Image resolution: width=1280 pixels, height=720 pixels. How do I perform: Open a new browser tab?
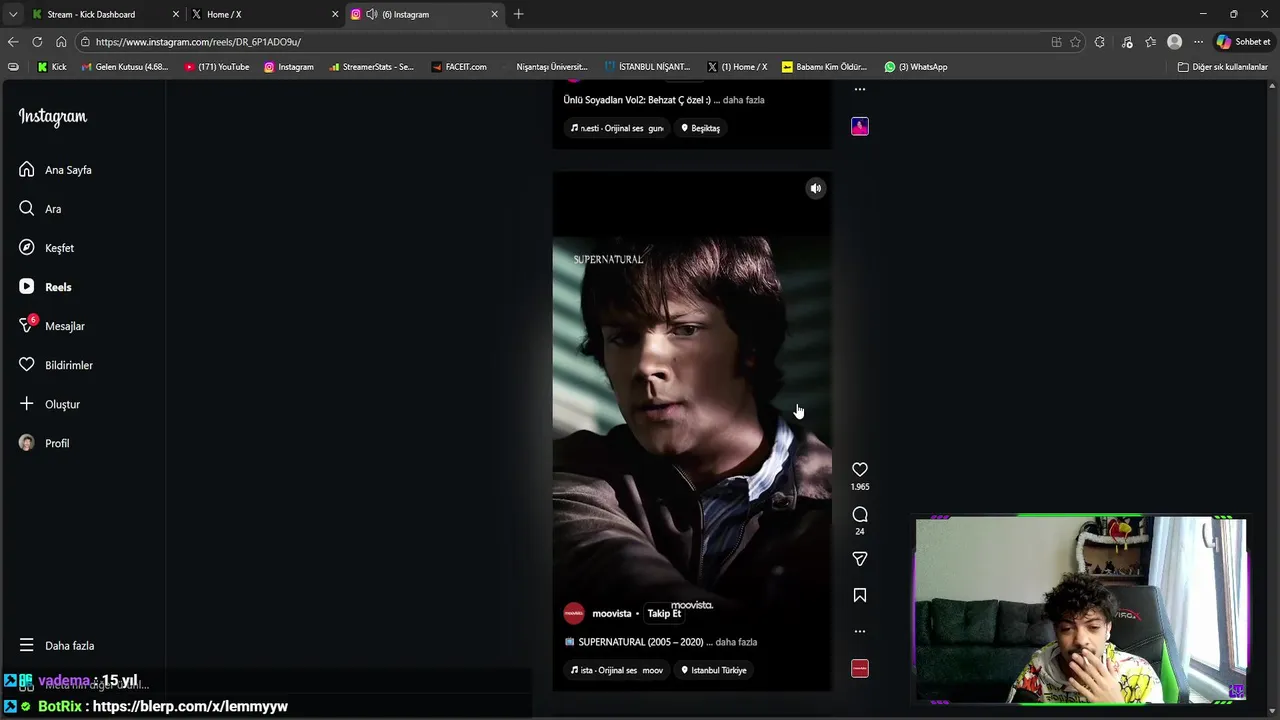[518, 14]
